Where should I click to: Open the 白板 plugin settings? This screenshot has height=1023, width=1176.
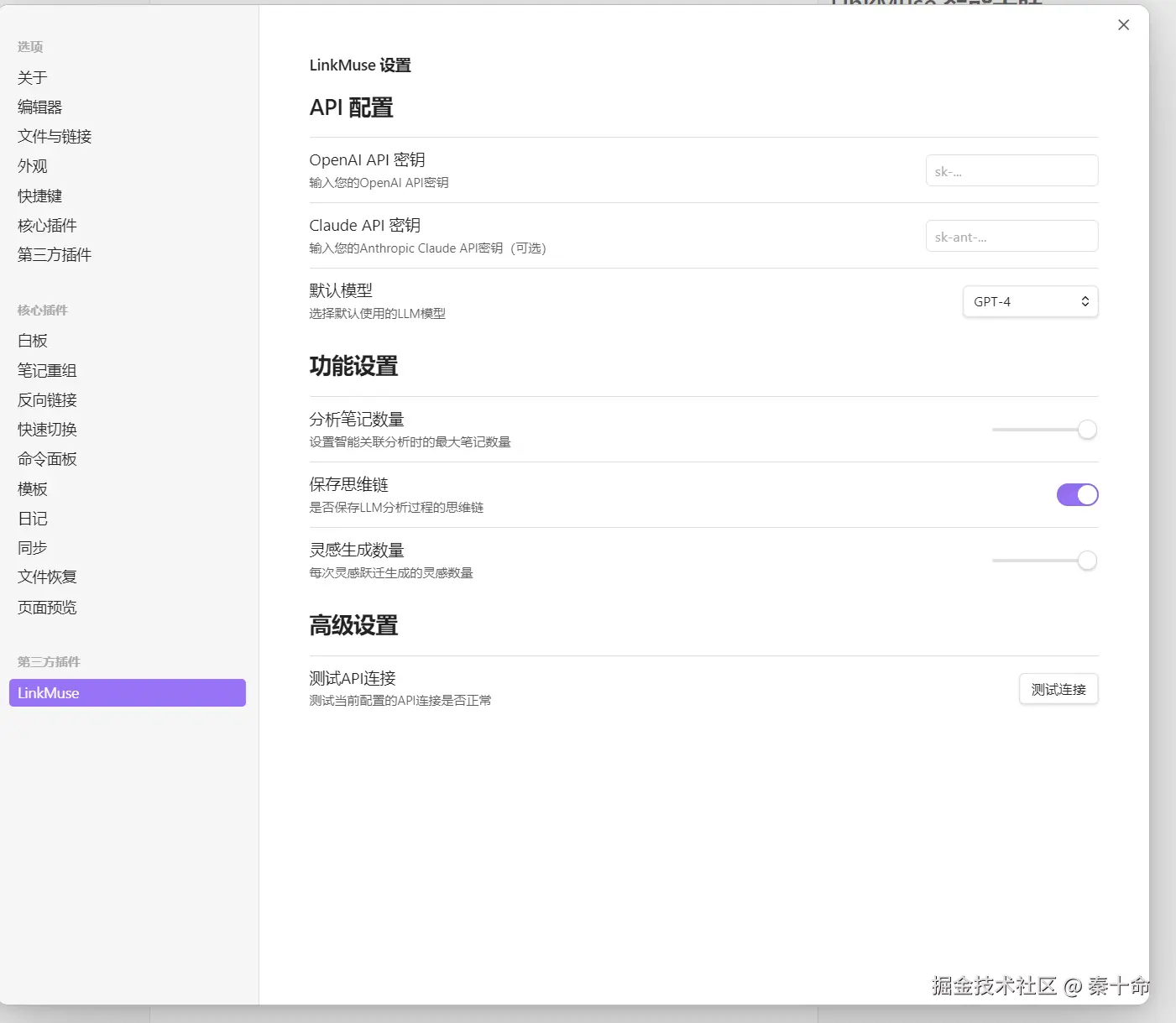click(33, 341)
